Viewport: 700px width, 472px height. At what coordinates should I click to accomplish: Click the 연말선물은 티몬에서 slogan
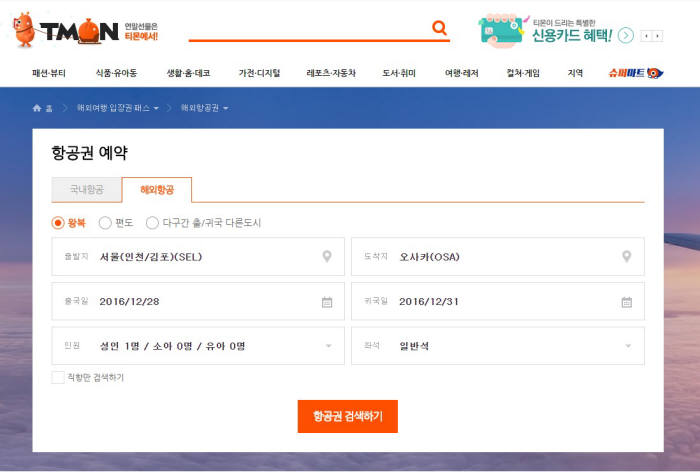click(x=141, y=31)
